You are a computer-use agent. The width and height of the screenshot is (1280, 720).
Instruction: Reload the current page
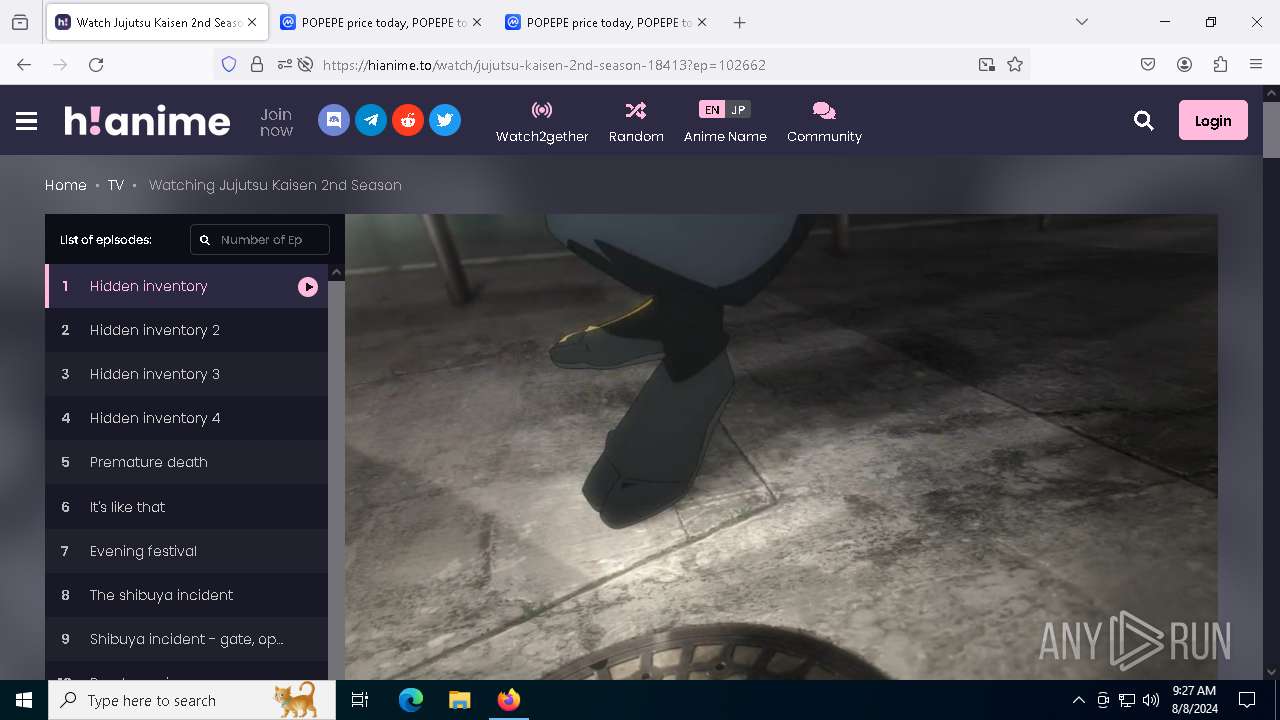click(x=96, y=64)
